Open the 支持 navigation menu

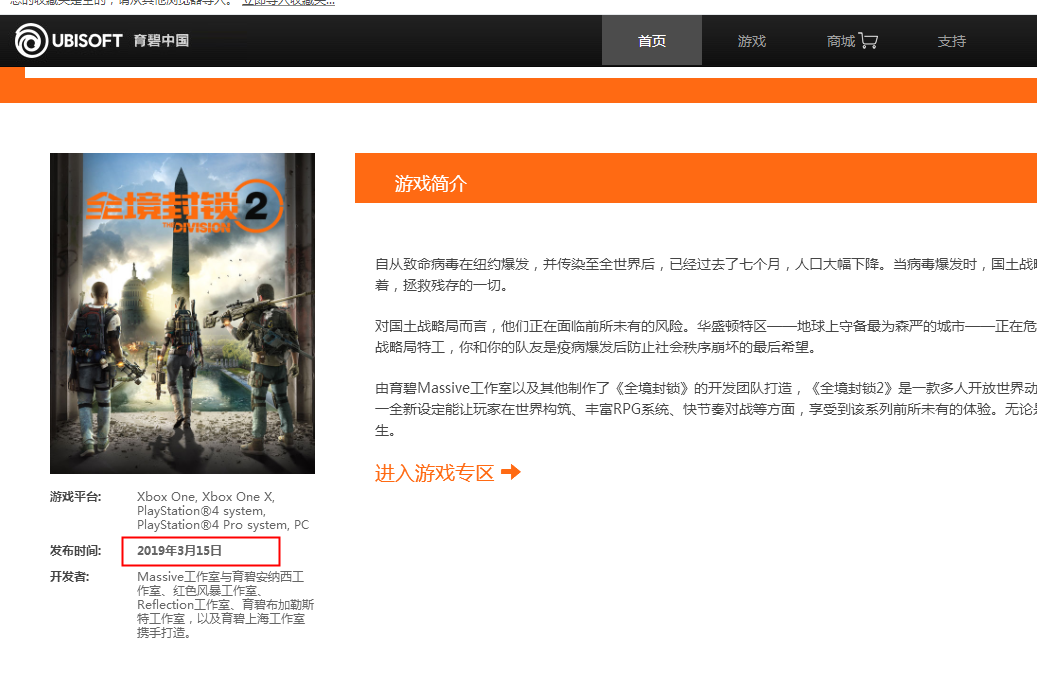pos(951,40)
